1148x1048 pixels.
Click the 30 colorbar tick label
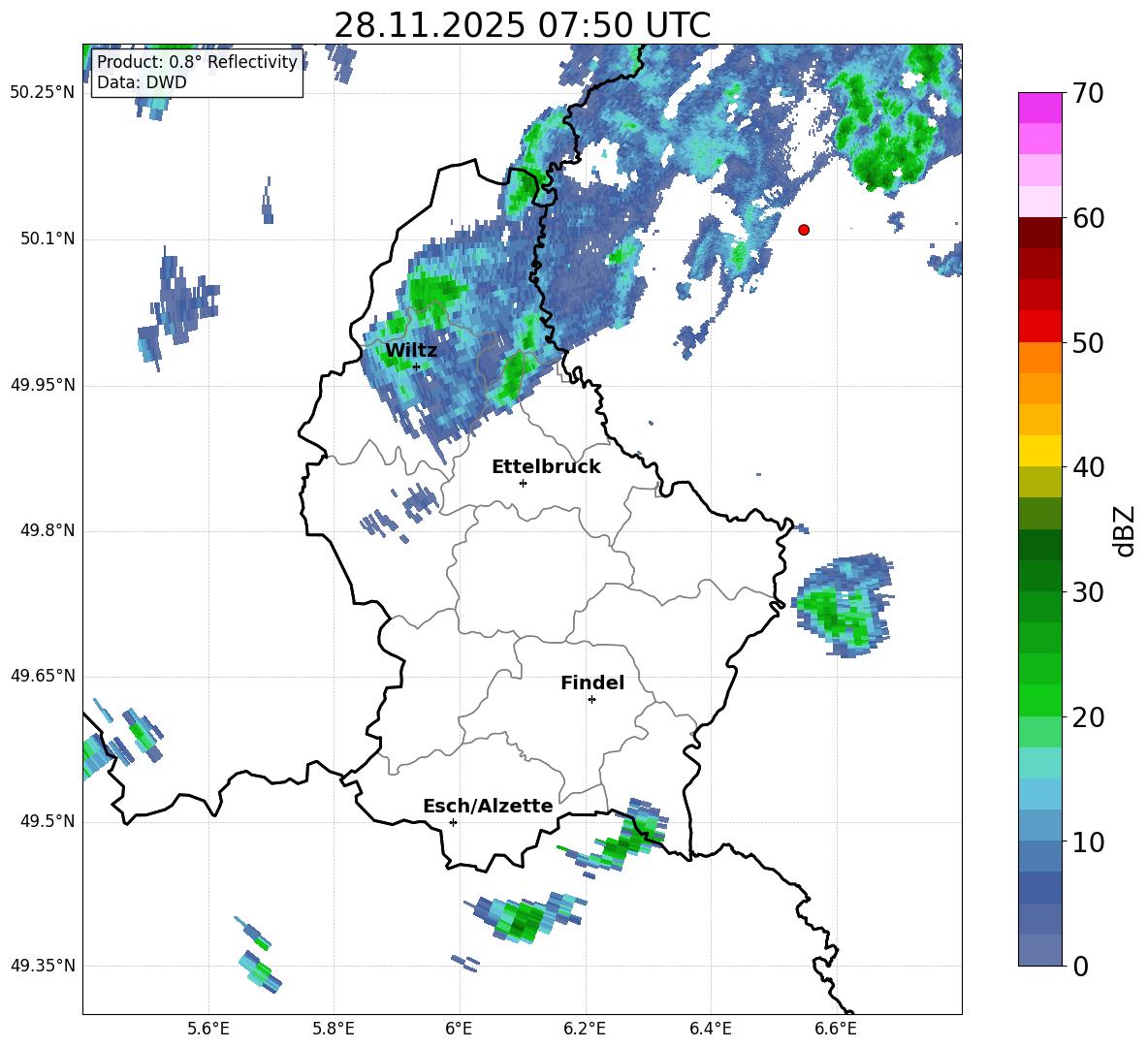pyautogui.click(x=1088, y=592)
